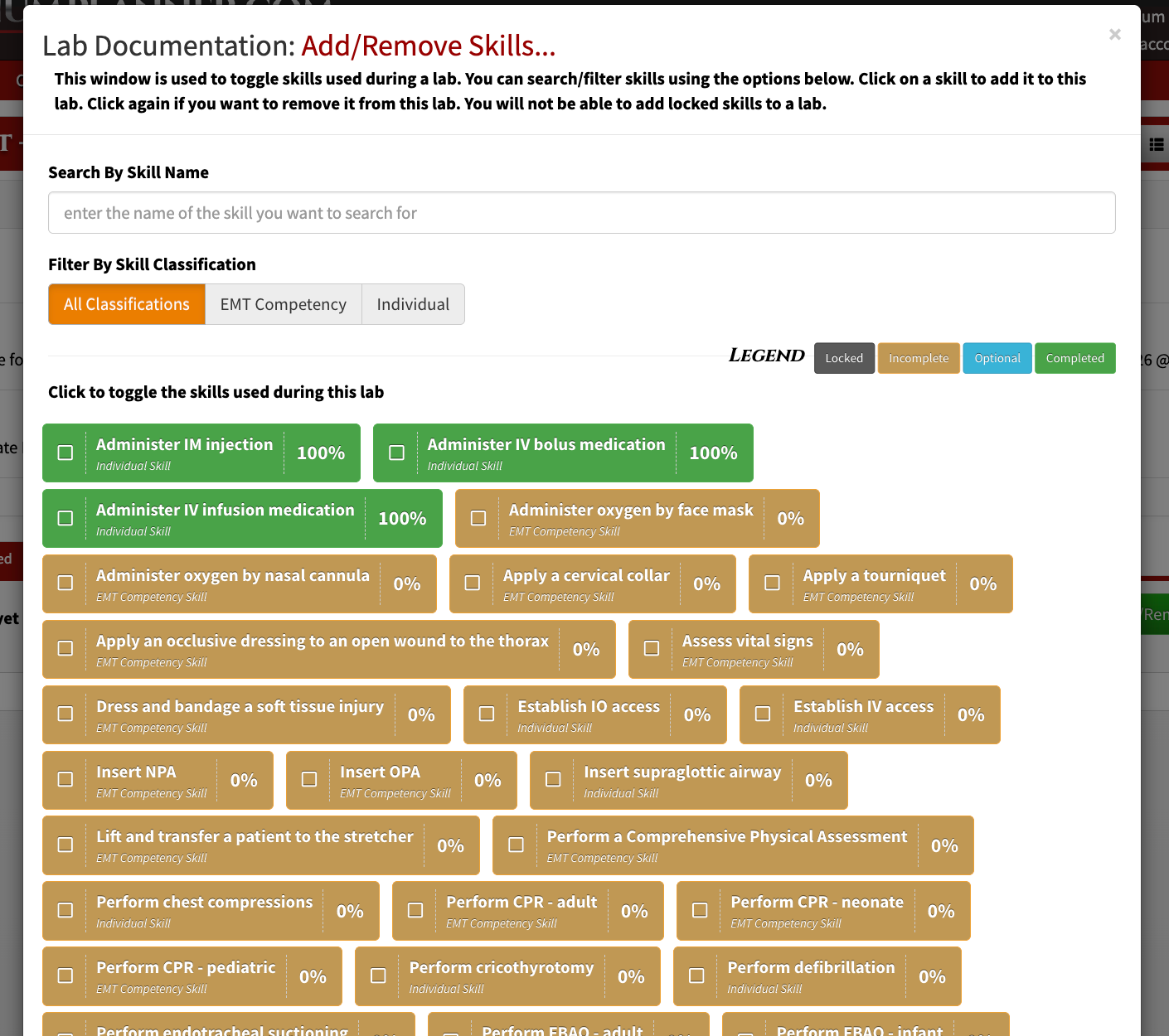Toggle the Administer IV infusion medication skill name
Viewport: 1169px width, 1036px height.
[226, 511]
